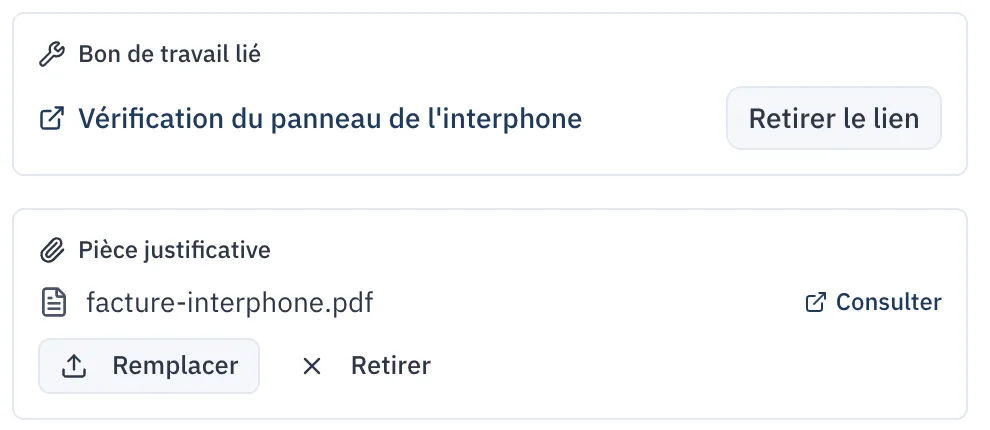Replace the attachment using Remplacer button
This screenshot has width=990, height=430.
click(149, 366)
